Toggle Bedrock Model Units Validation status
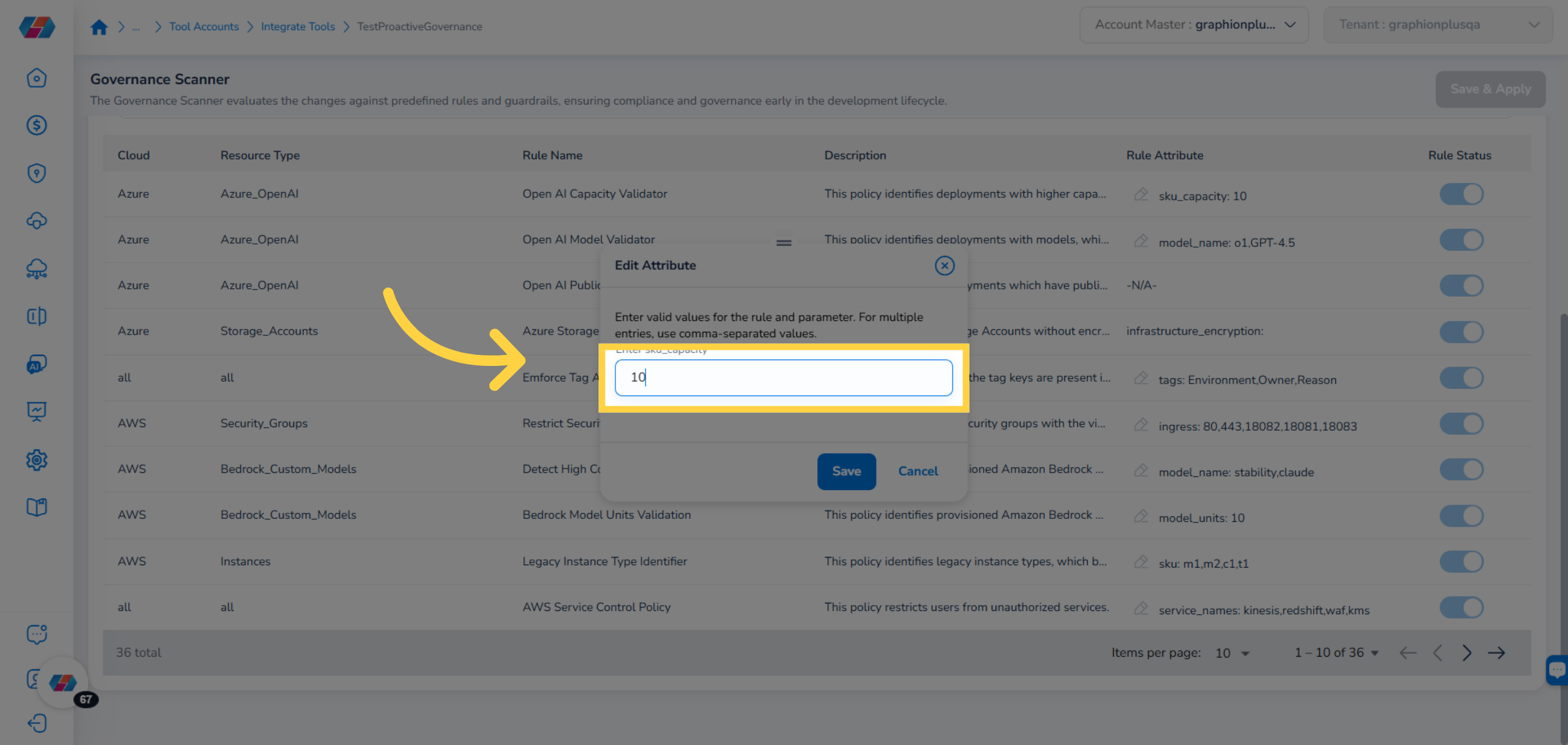 click(1462, 516)
